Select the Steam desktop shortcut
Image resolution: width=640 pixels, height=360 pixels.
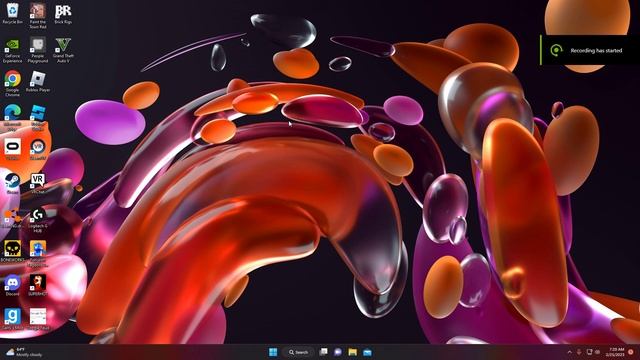[12, 183]
